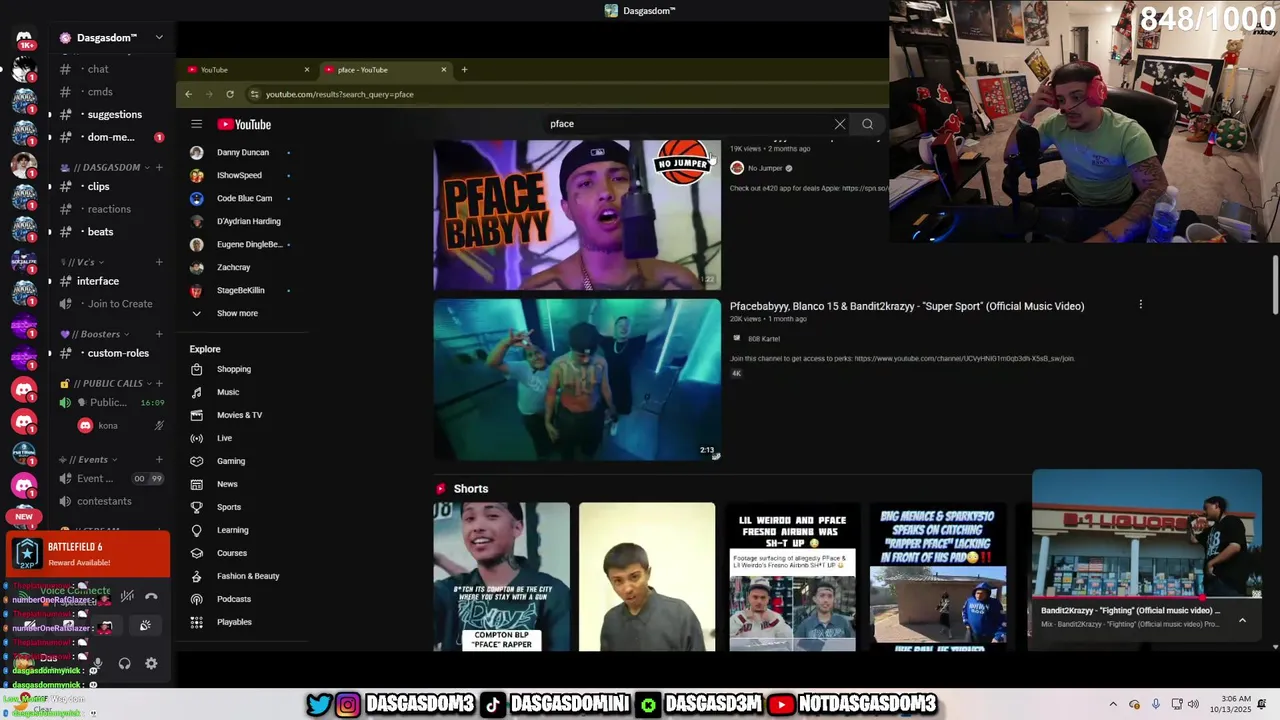Screen dimensions: 1280x720
Task: Open IShowSpeed subscription channel
Action: click(239, 175)
